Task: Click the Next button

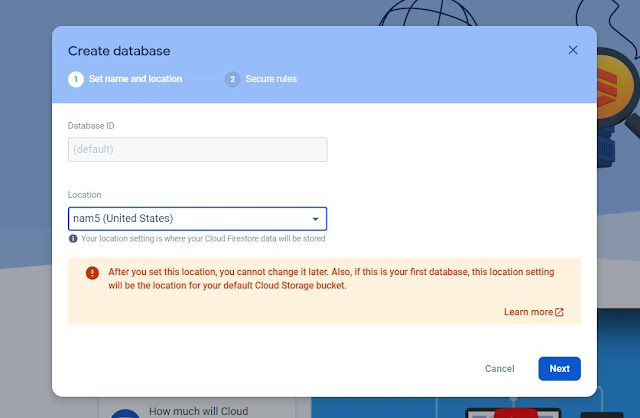Action: click(559, 369)
